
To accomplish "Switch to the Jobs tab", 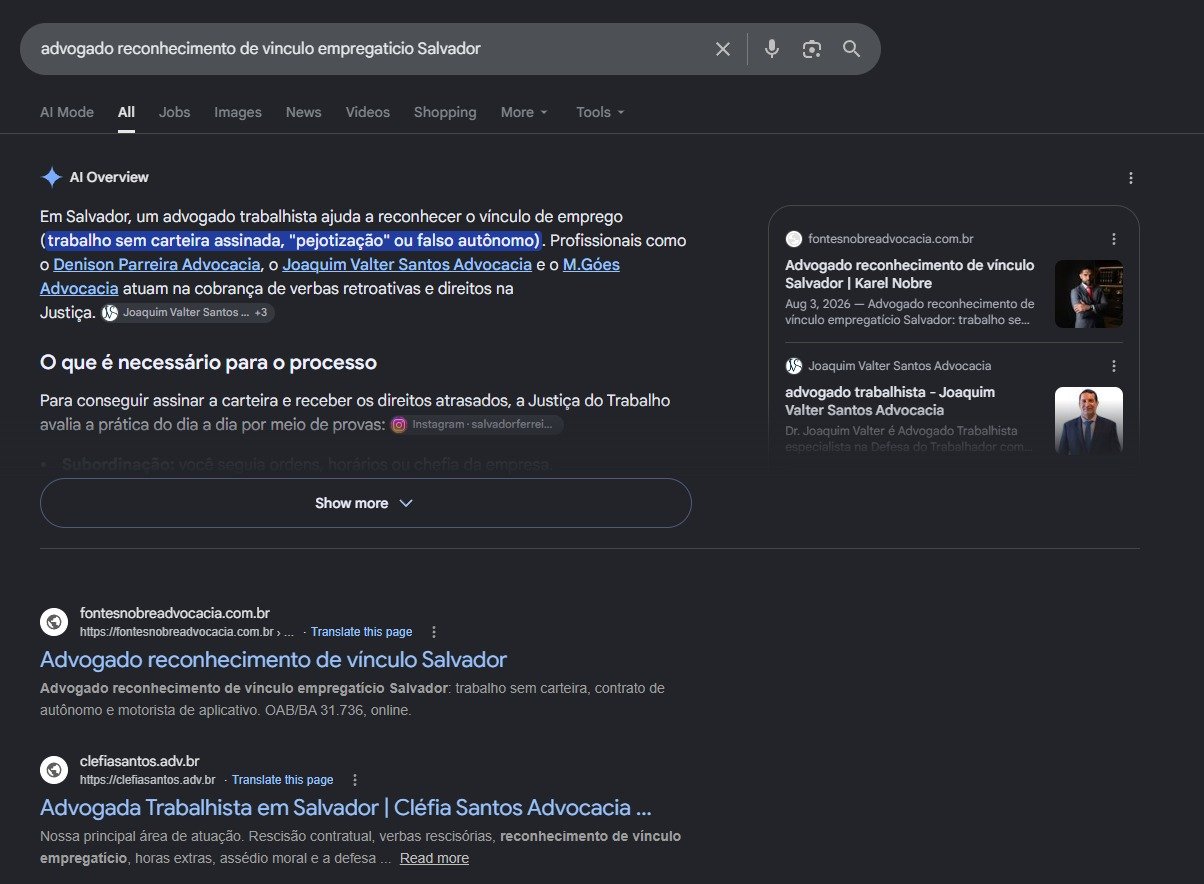I will pos(174,112).
